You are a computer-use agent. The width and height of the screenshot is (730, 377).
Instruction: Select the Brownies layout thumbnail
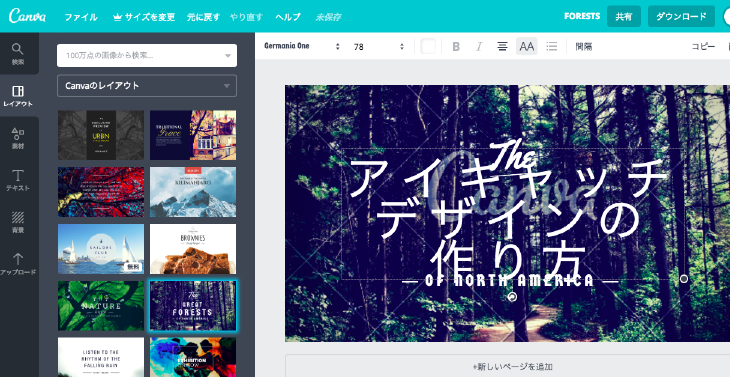pos(193,249)
